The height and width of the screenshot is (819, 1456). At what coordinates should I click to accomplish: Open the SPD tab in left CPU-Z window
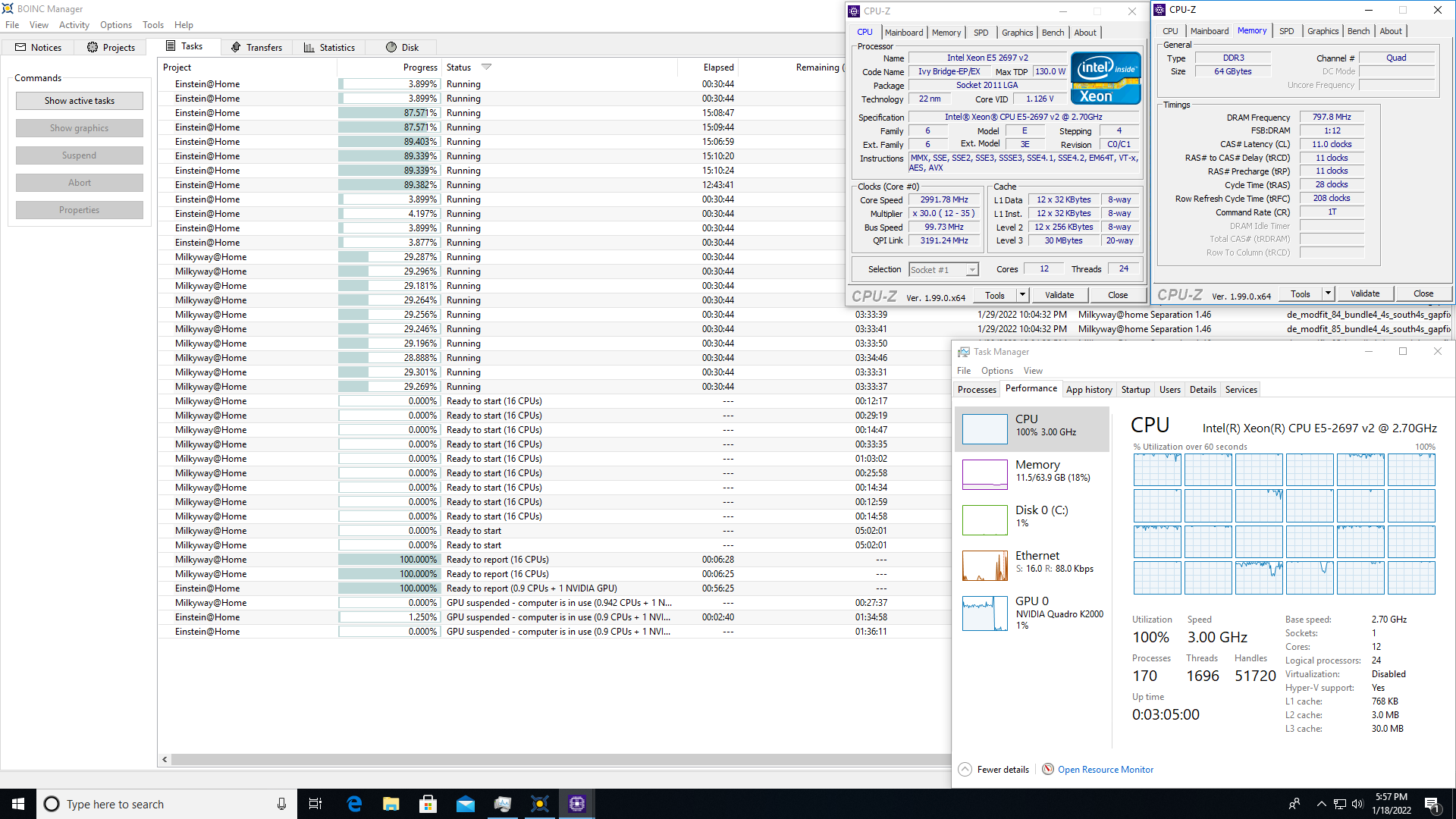tap(981, 33)
